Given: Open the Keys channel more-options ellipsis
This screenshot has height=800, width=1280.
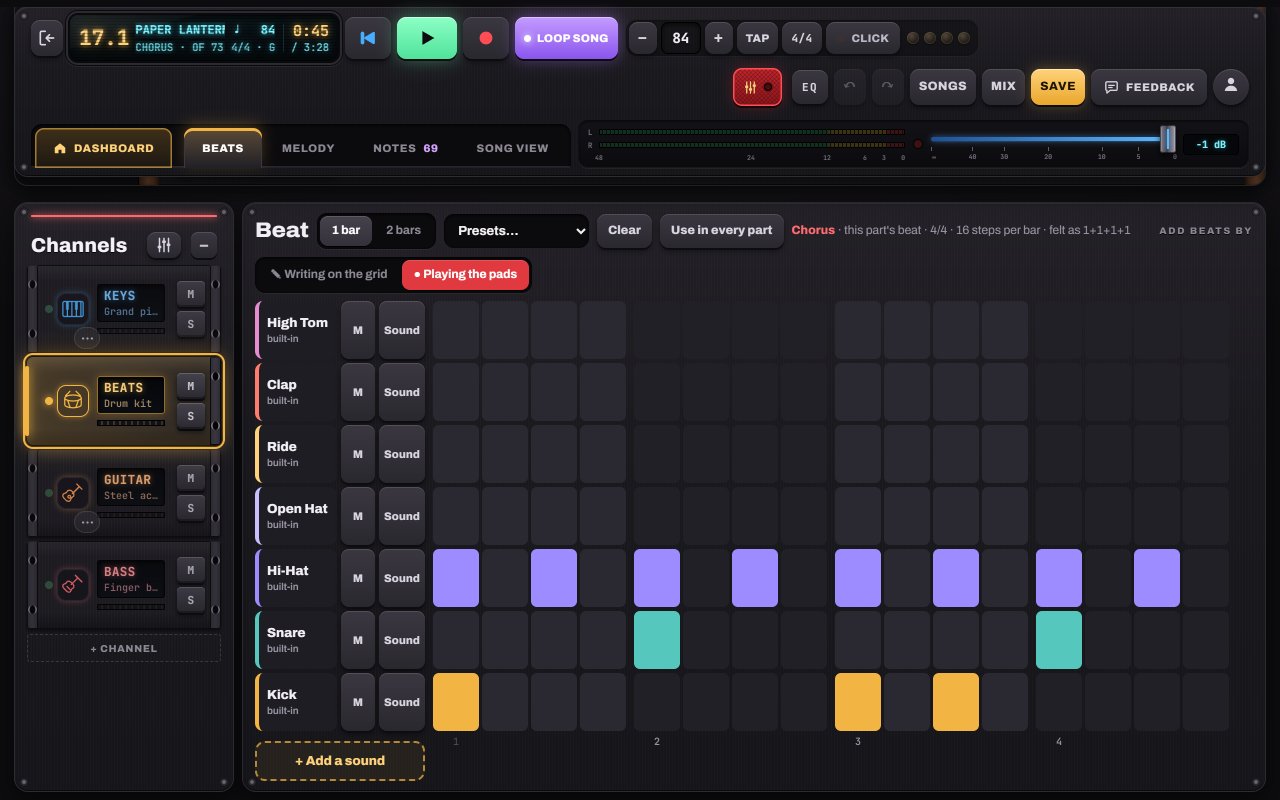Looking at the screenshot, I should click(87, 338).
